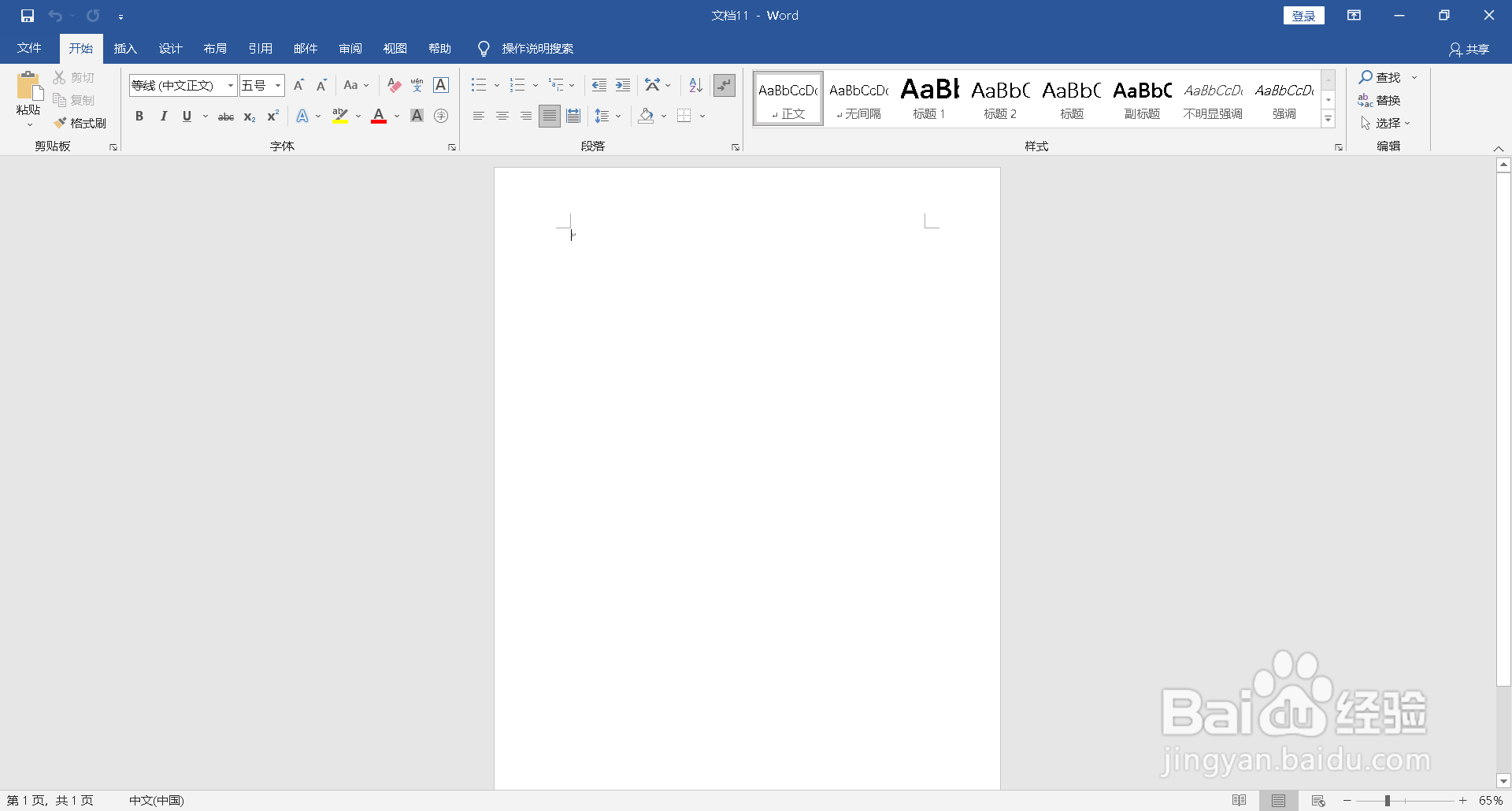The height and width of the screenshot is (811, 1512).
Task: Open the Font dialog launcher
Action: coord(452,147)
